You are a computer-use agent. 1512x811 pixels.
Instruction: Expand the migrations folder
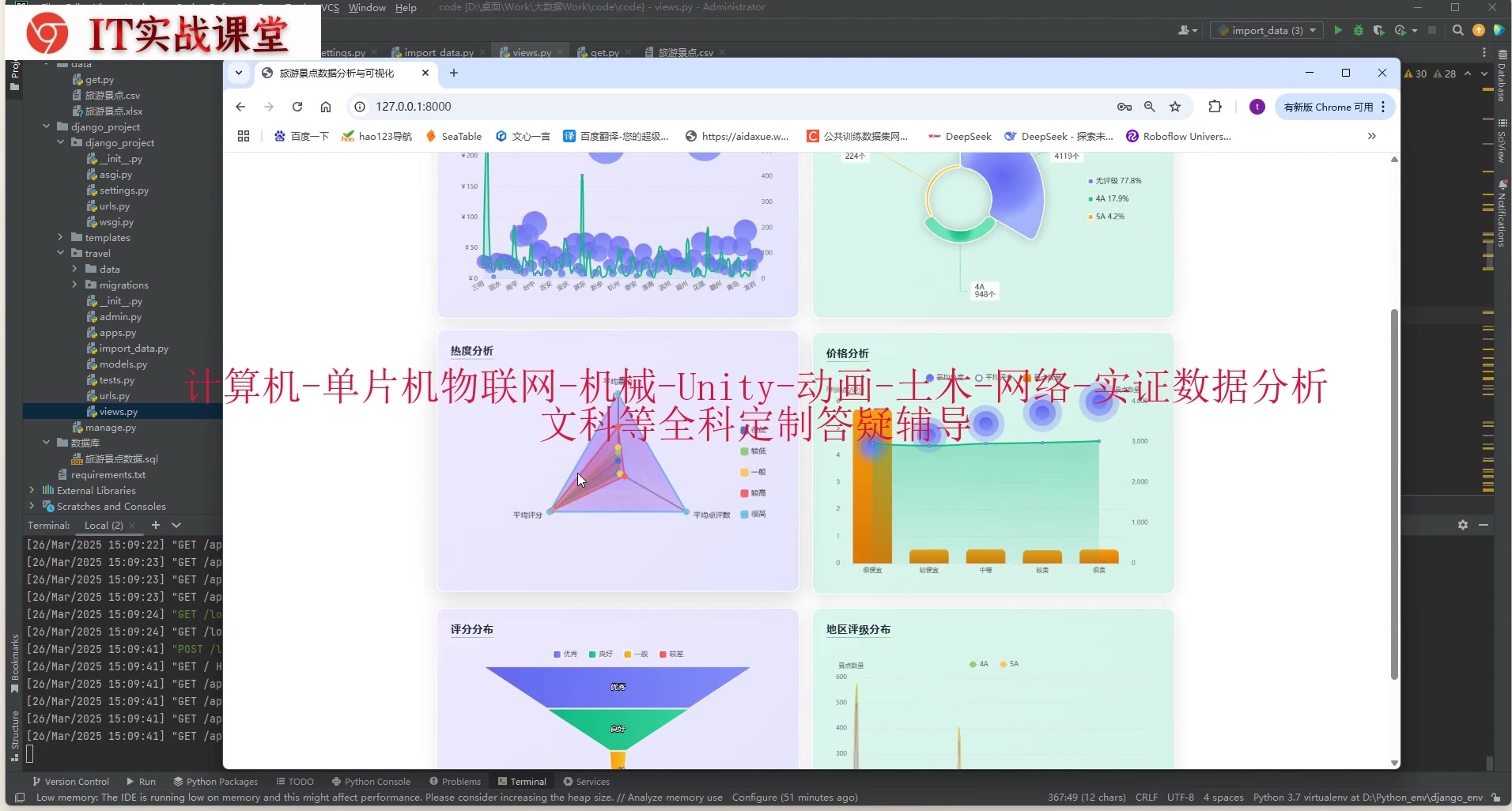[x=74, y=285]
